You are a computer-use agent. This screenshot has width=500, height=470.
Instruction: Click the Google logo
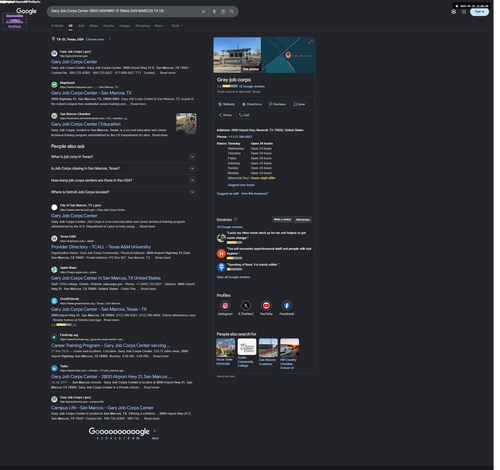coord(26,11)
